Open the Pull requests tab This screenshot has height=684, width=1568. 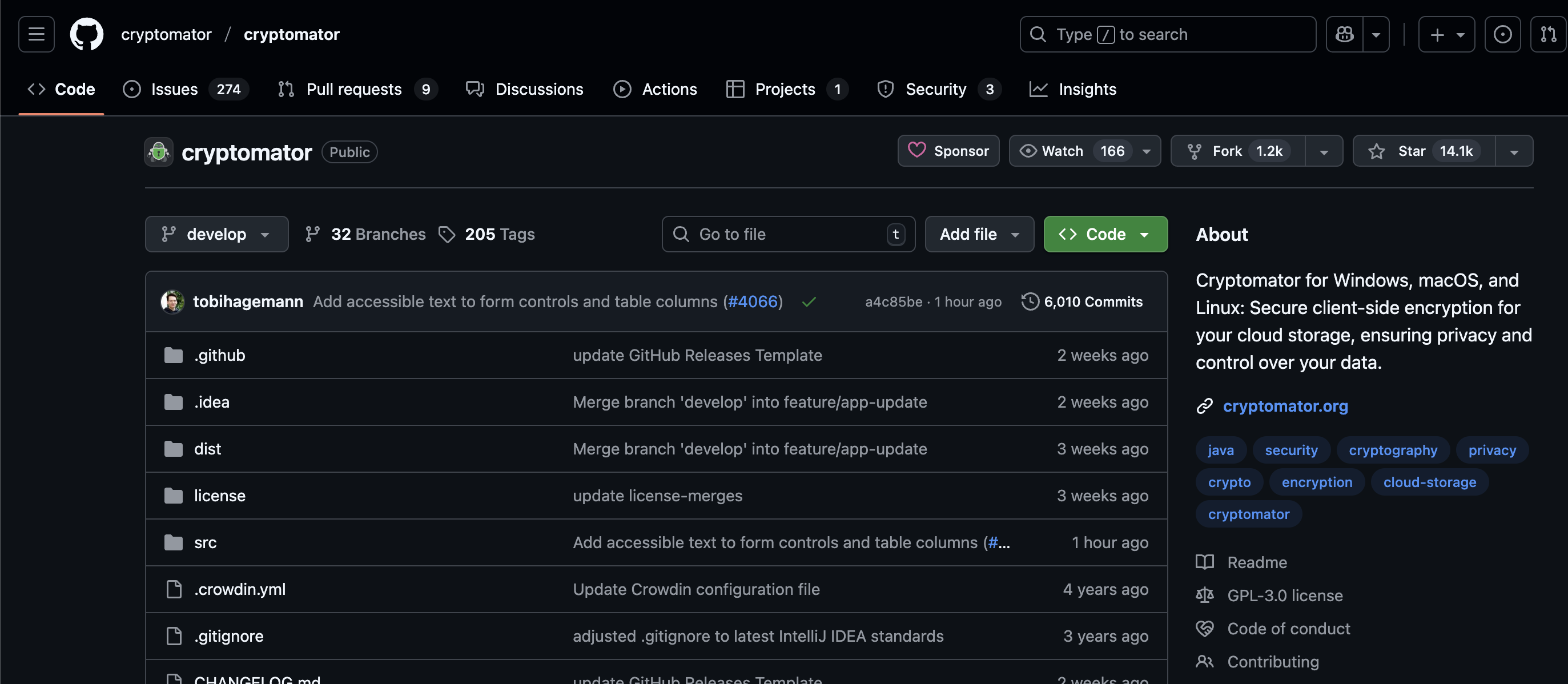click(353, 90)
